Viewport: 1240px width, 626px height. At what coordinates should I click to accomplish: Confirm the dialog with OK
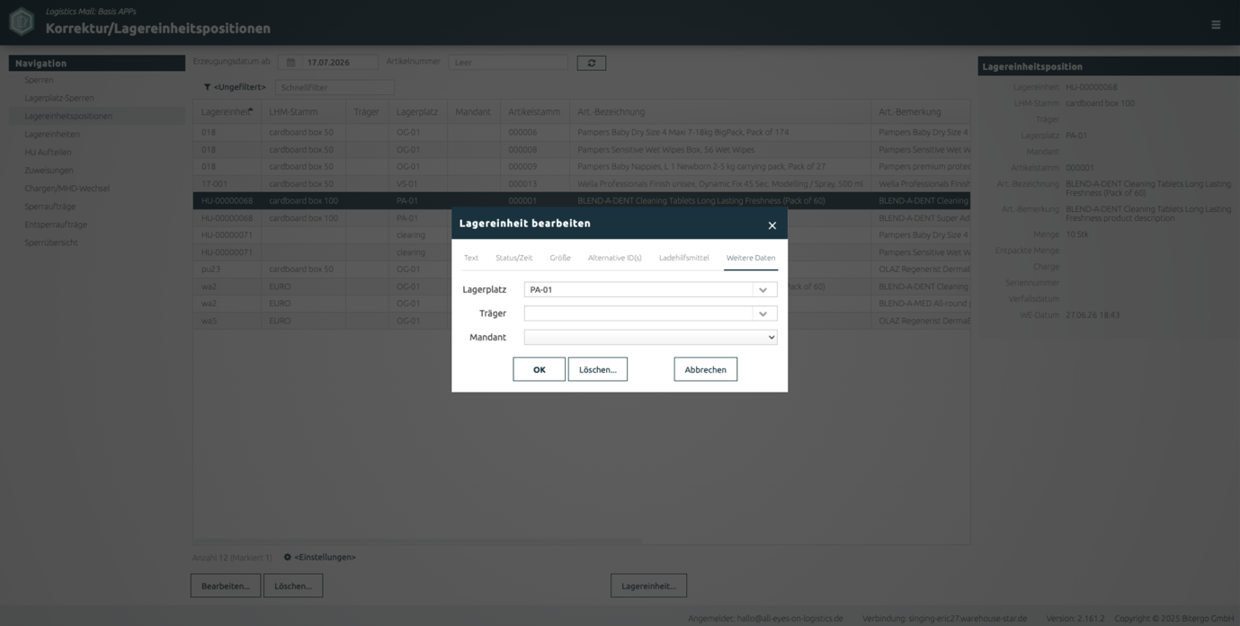[539, 369]
